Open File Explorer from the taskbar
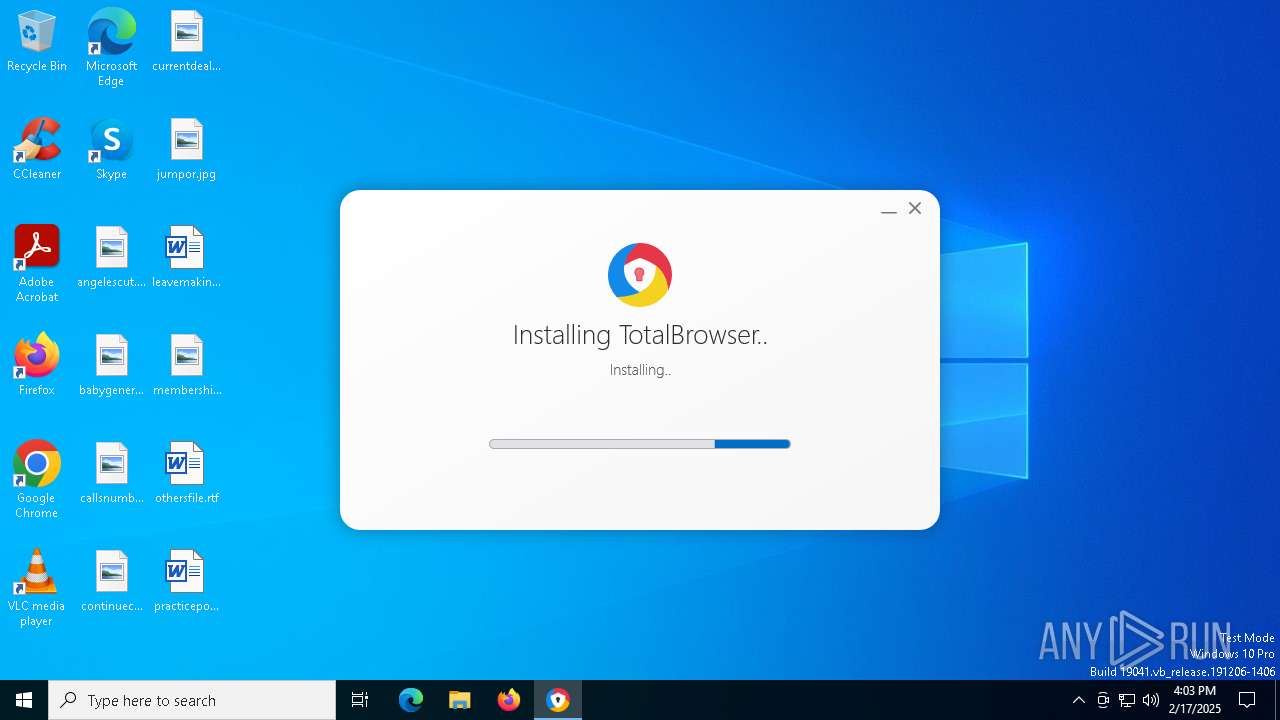The width and height of the screenshot is (1280, 720). click(459, 700)
